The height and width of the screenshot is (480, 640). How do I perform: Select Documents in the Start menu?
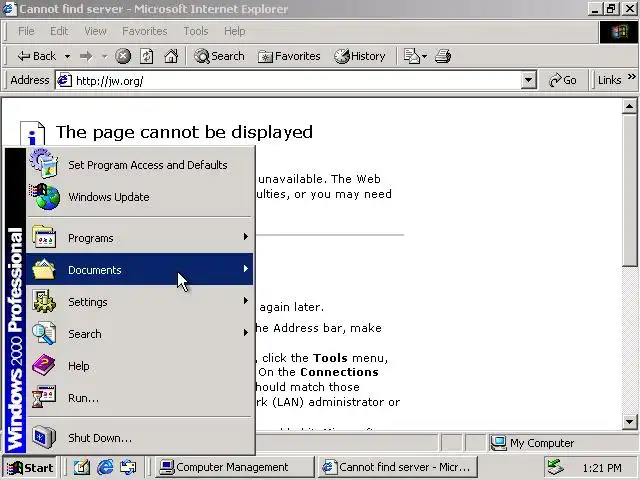pyautogui.click(x=140, y=269)
